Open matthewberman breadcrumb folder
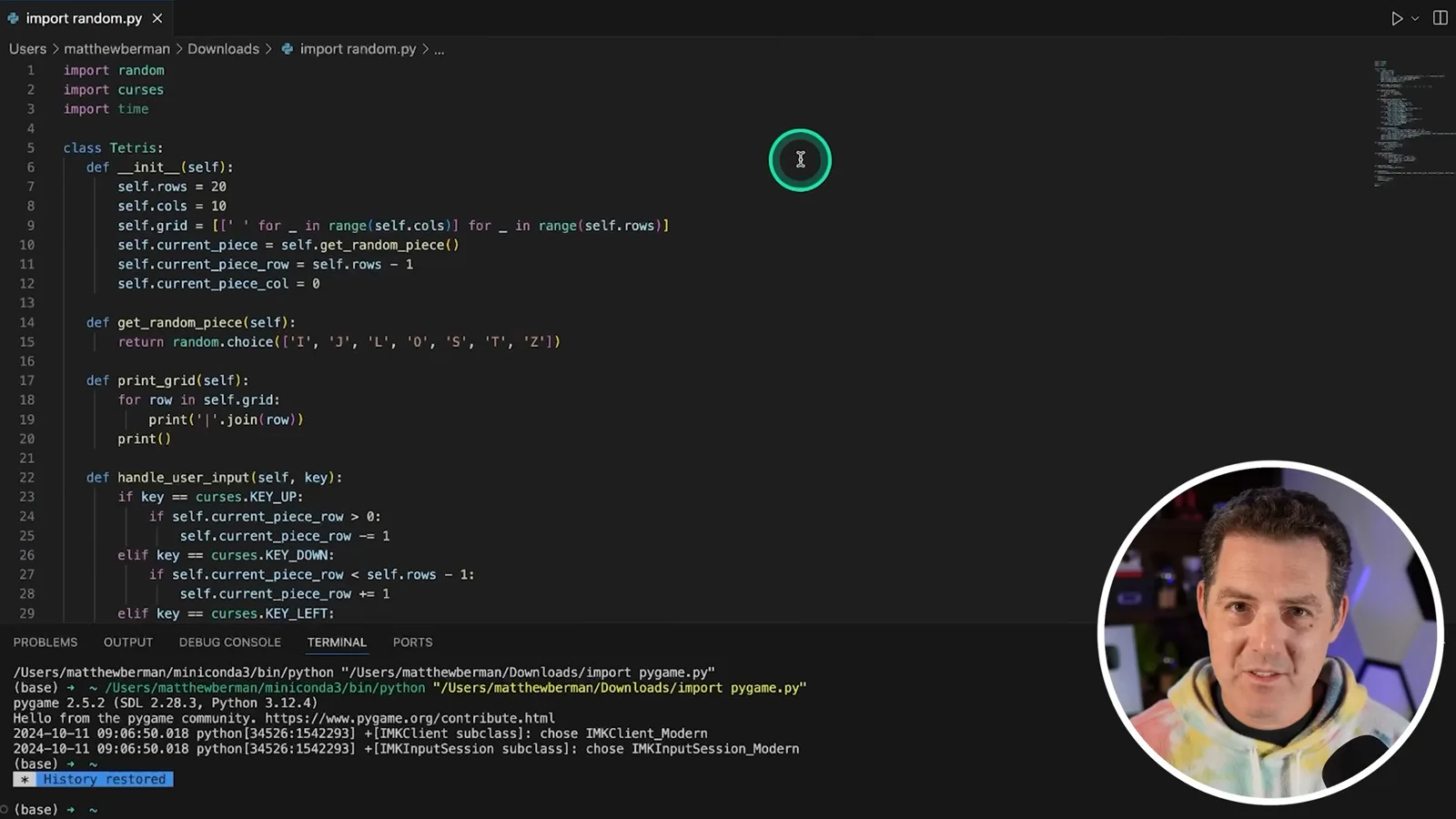This screenshot has width=1456, height=819. [116, 49]
